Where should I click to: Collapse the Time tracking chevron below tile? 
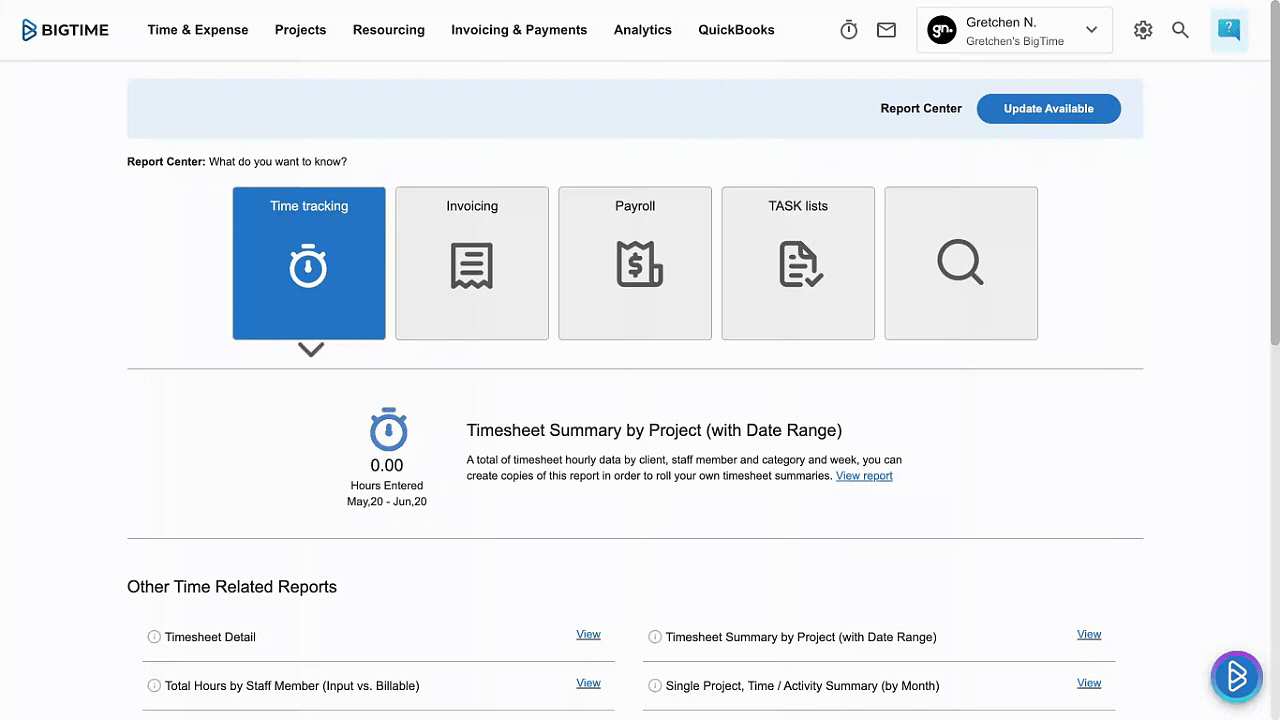click(311, 350)
